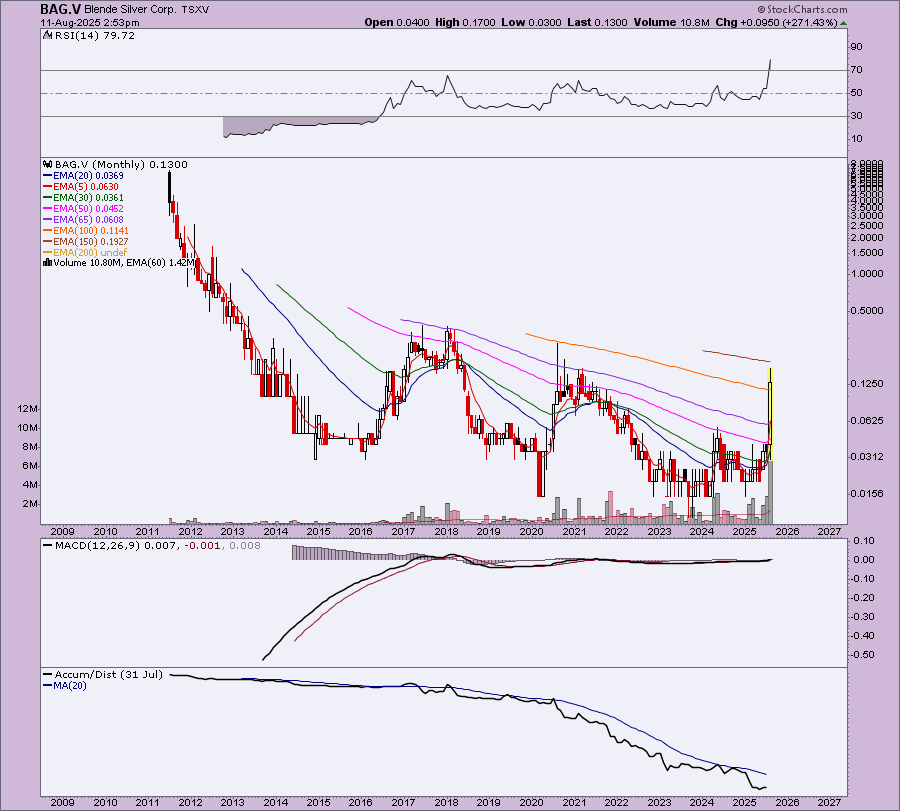Viewport: 900px width, 811px height.
Task: Click the EMA(200) undef legend entry
Action: coord(90,253)
